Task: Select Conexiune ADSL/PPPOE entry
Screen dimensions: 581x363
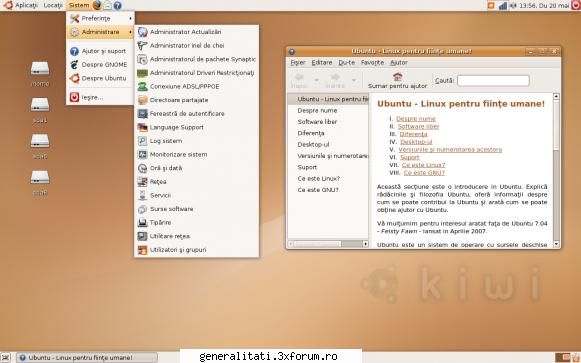Action: (x=196, y=86)
